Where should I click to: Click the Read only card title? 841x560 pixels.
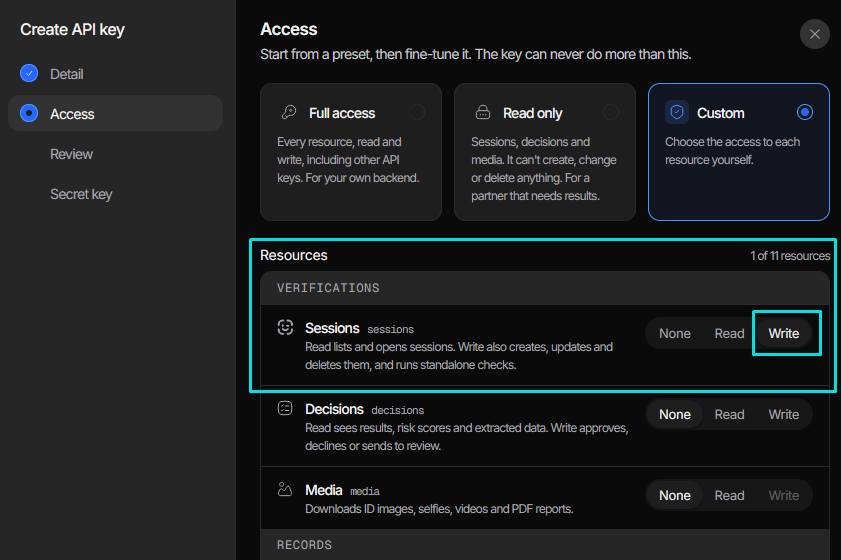tap(533, 113)
